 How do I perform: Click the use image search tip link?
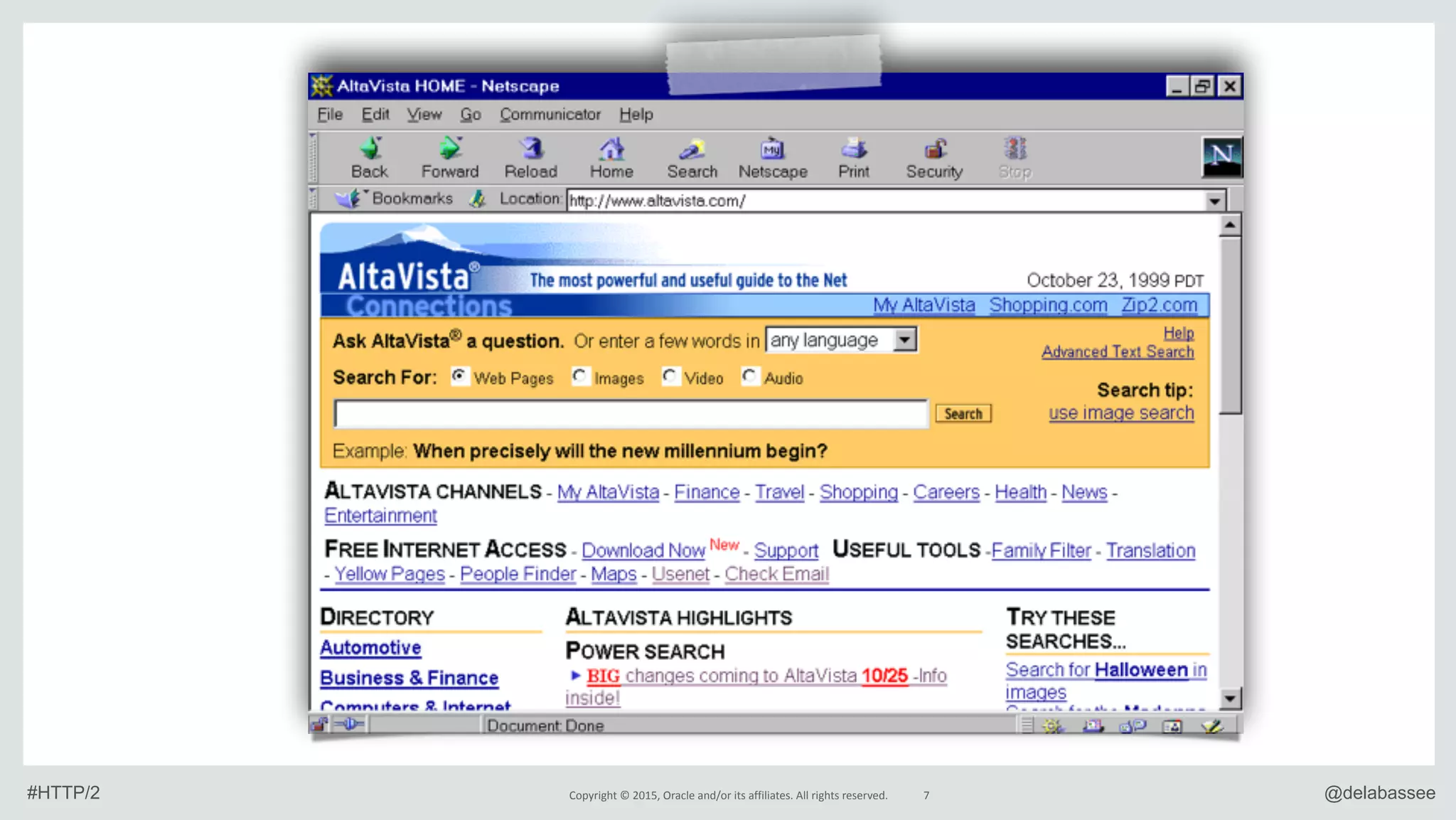pos(1121,413)
